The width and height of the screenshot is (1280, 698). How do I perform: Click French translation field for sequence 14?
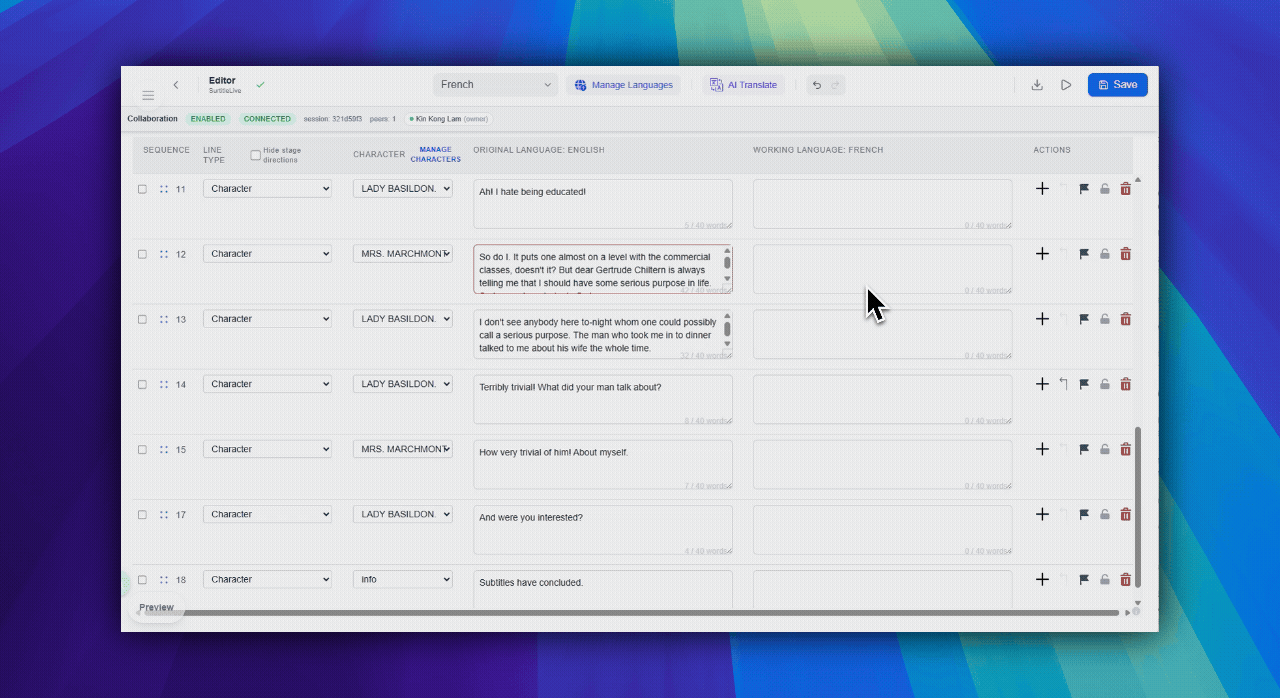coord(883,399)
